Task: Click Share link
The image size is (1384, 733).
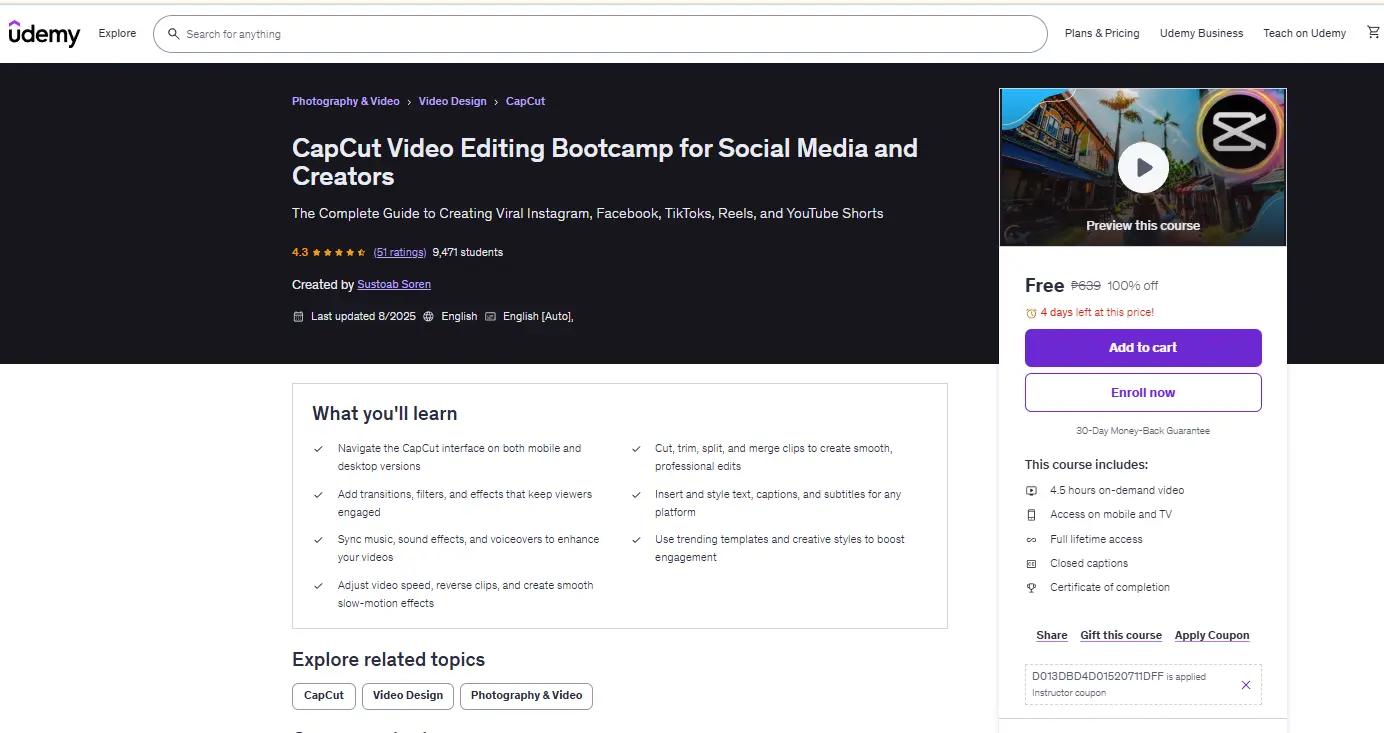Action: pos(1052,636)
